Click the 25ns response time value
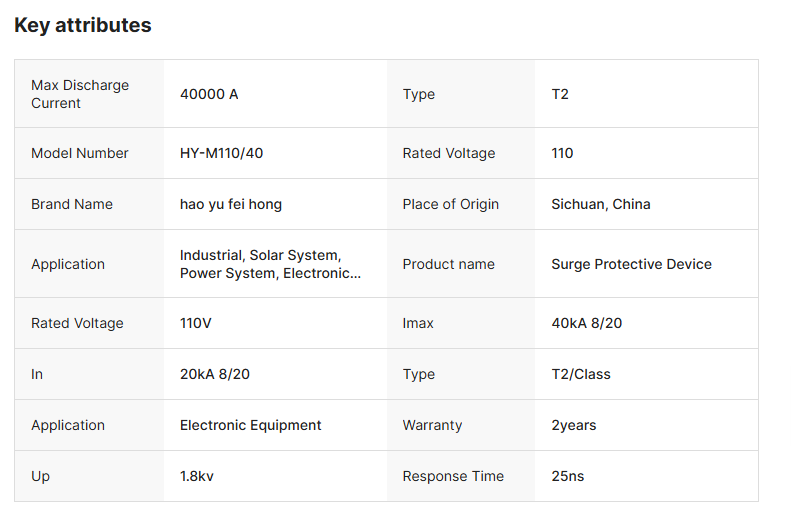 (x=567, y=476)
